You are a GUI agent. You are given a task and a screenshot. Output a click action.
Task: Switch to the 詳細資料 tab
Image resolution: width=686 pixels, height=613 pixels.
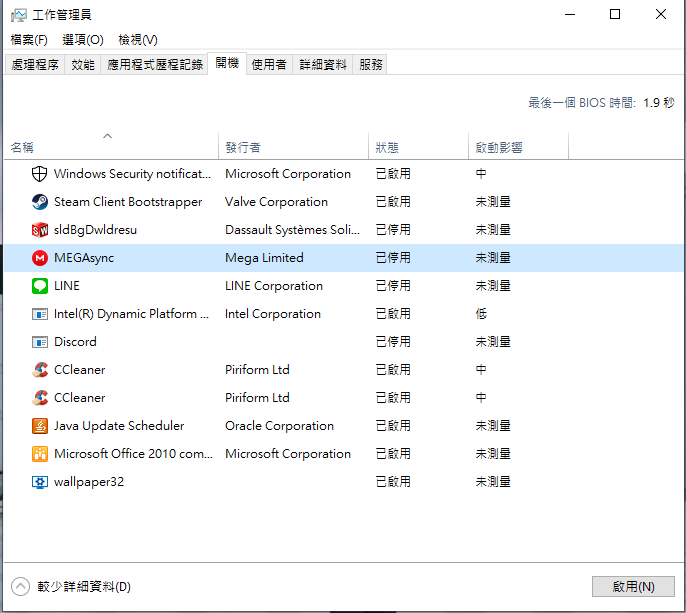323,65
